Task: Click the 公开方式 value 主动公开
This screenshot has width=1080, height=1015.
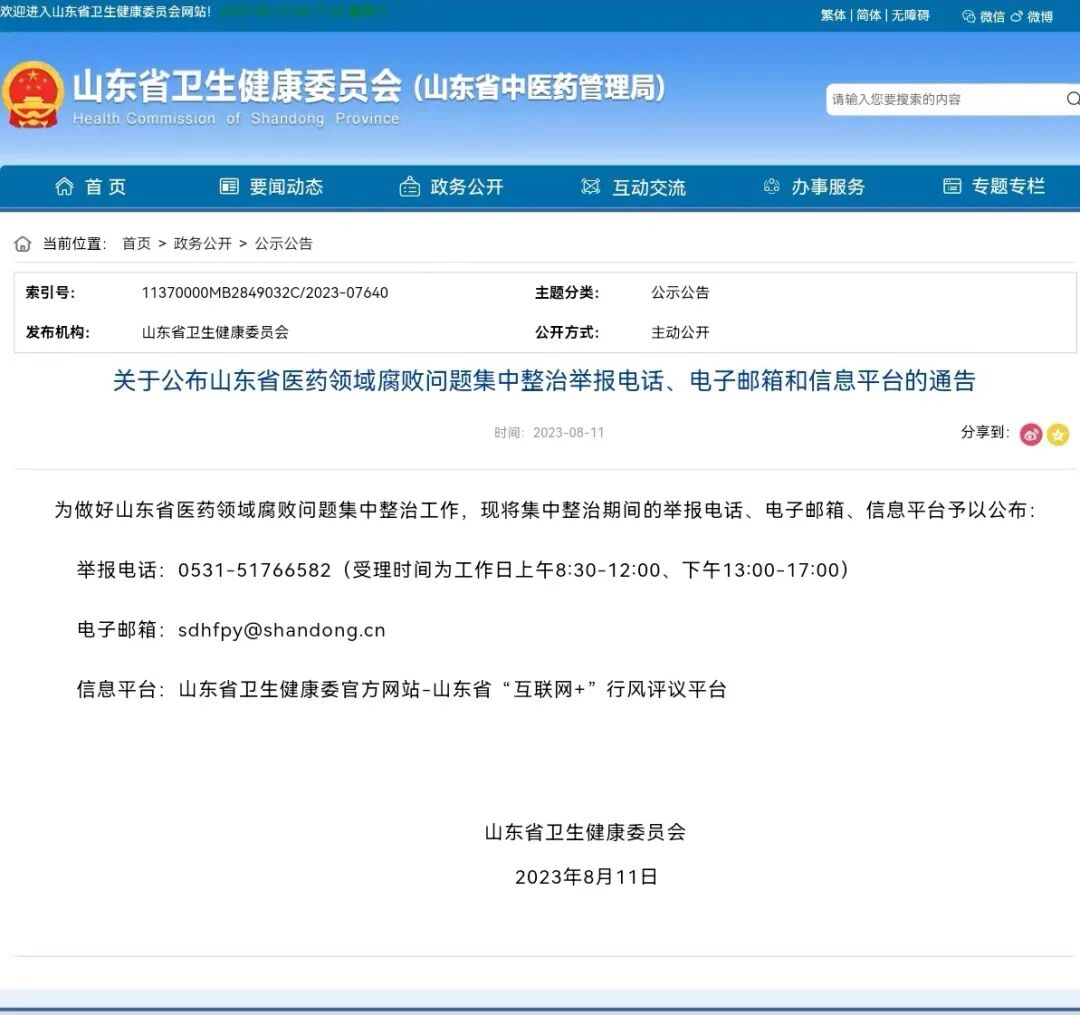Action: 681,333
